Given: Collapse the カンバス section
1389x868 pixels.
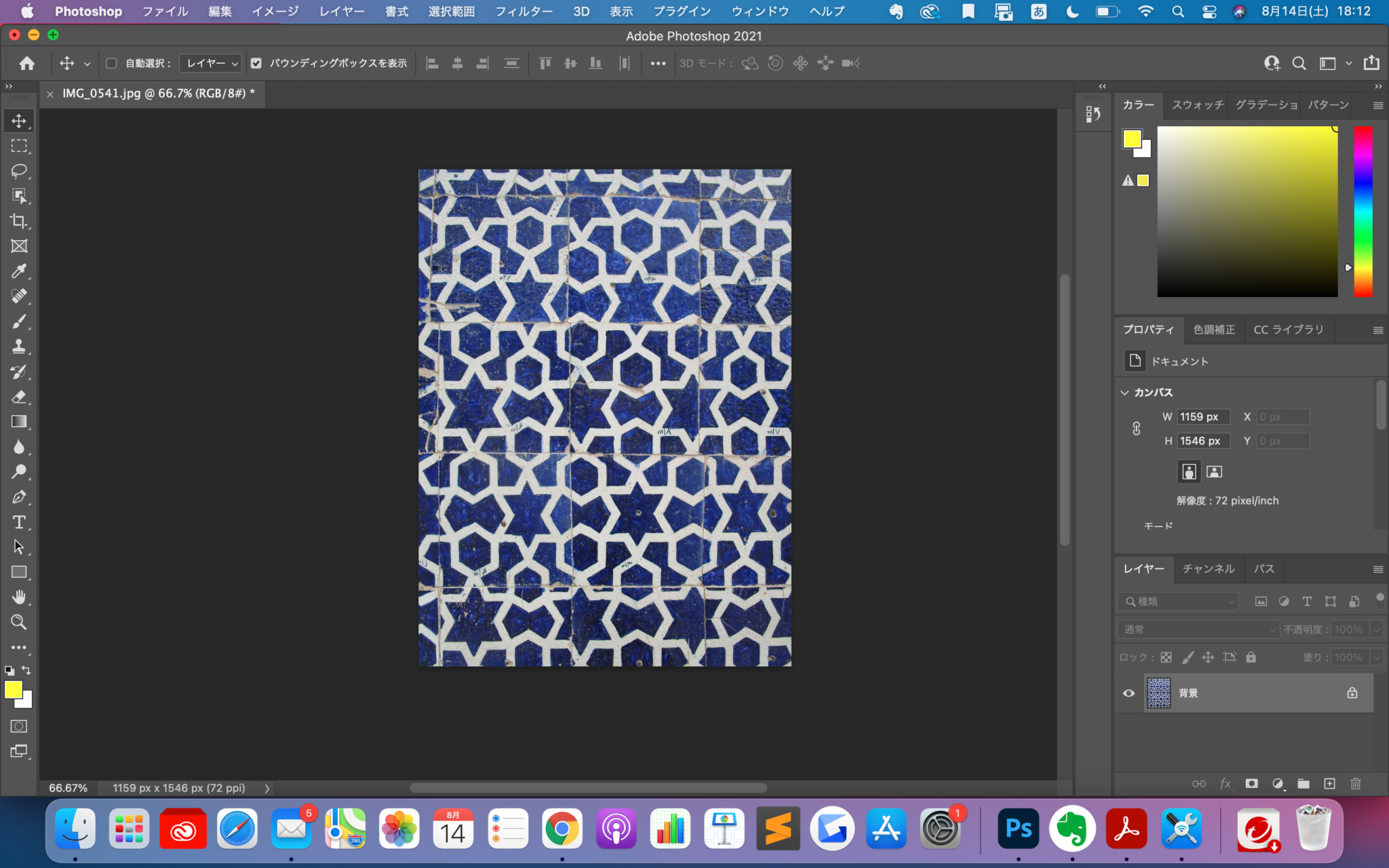Looking at the screenshot, I should click(x=1124, y=393).
